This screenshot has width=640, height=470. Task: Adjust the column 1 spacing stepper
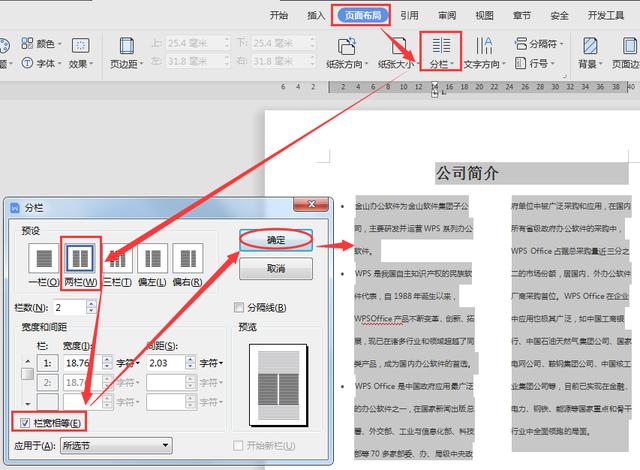click(190, 363)
